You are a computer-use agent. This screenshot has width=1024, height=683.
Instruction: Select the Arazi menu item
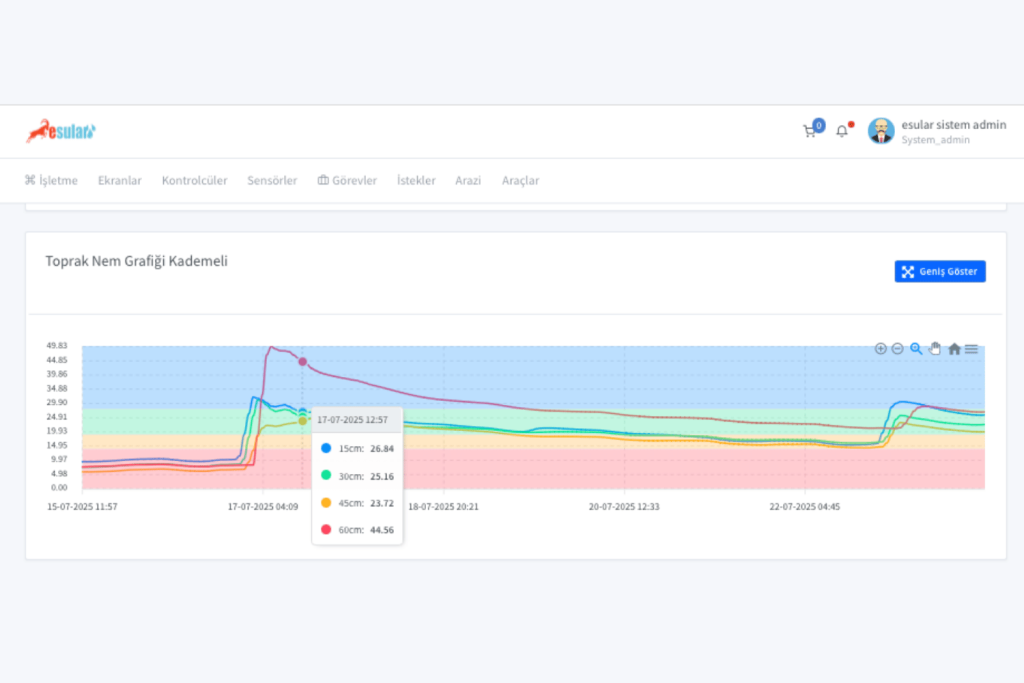pos(468,181)
